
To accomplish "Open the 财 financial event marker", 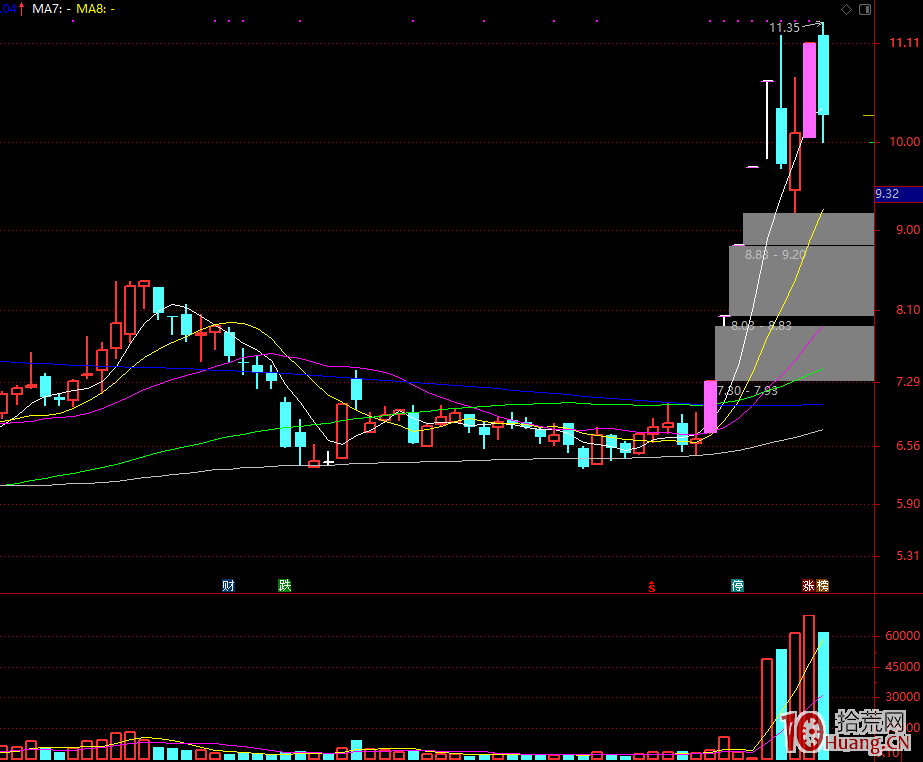I will 228,585.
